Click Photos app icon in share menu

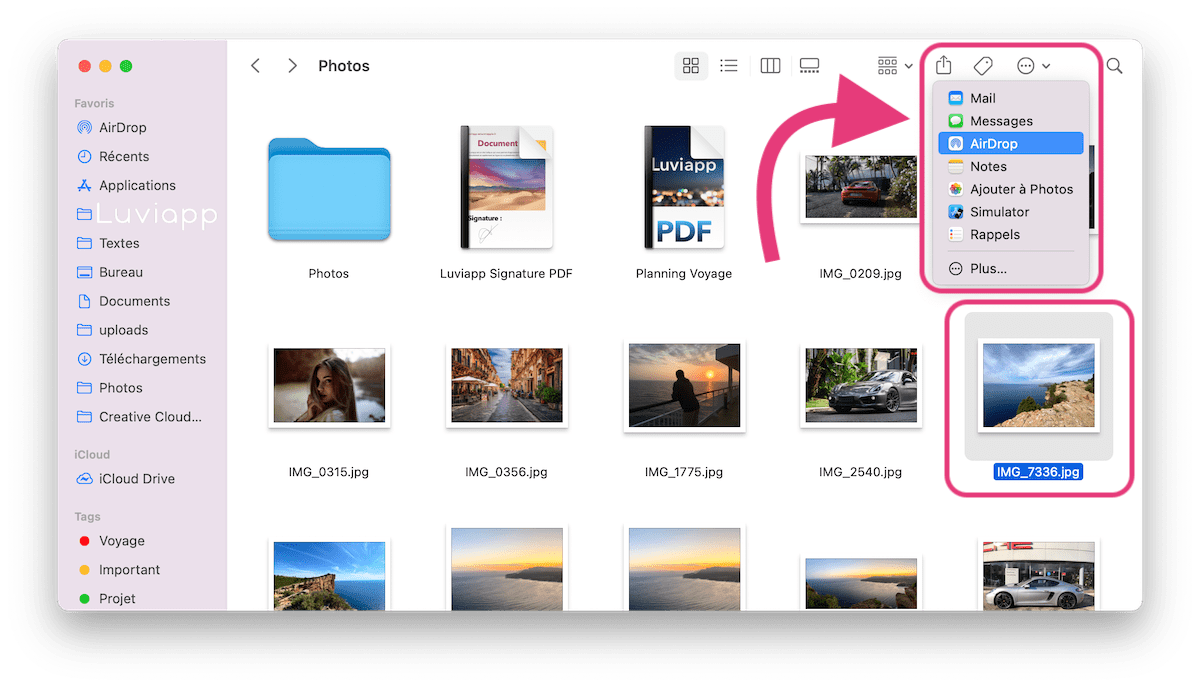(955, 189)
